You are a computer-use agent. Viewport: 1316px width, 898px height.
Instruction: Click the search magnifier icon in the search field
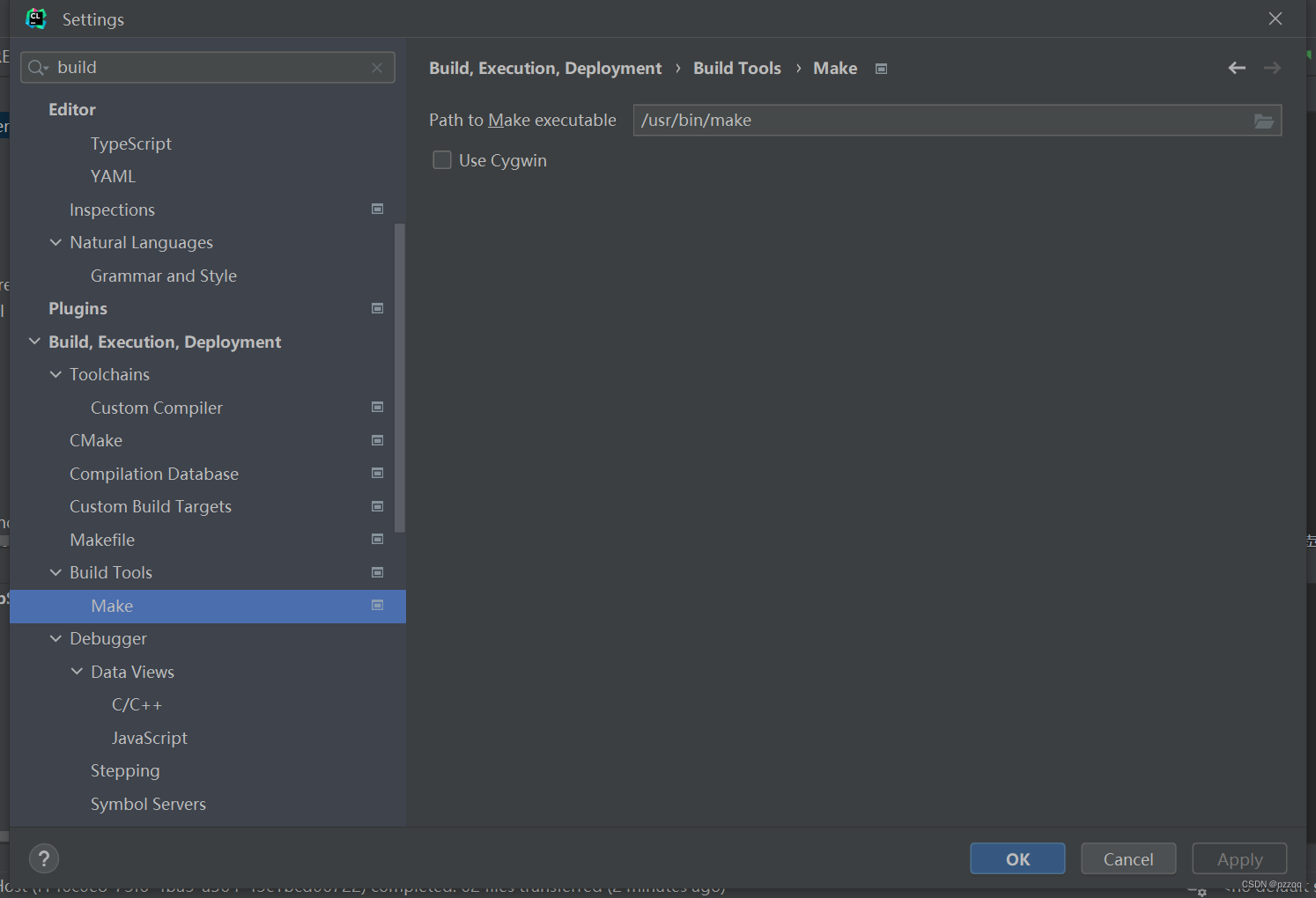[x=38, y=68]
